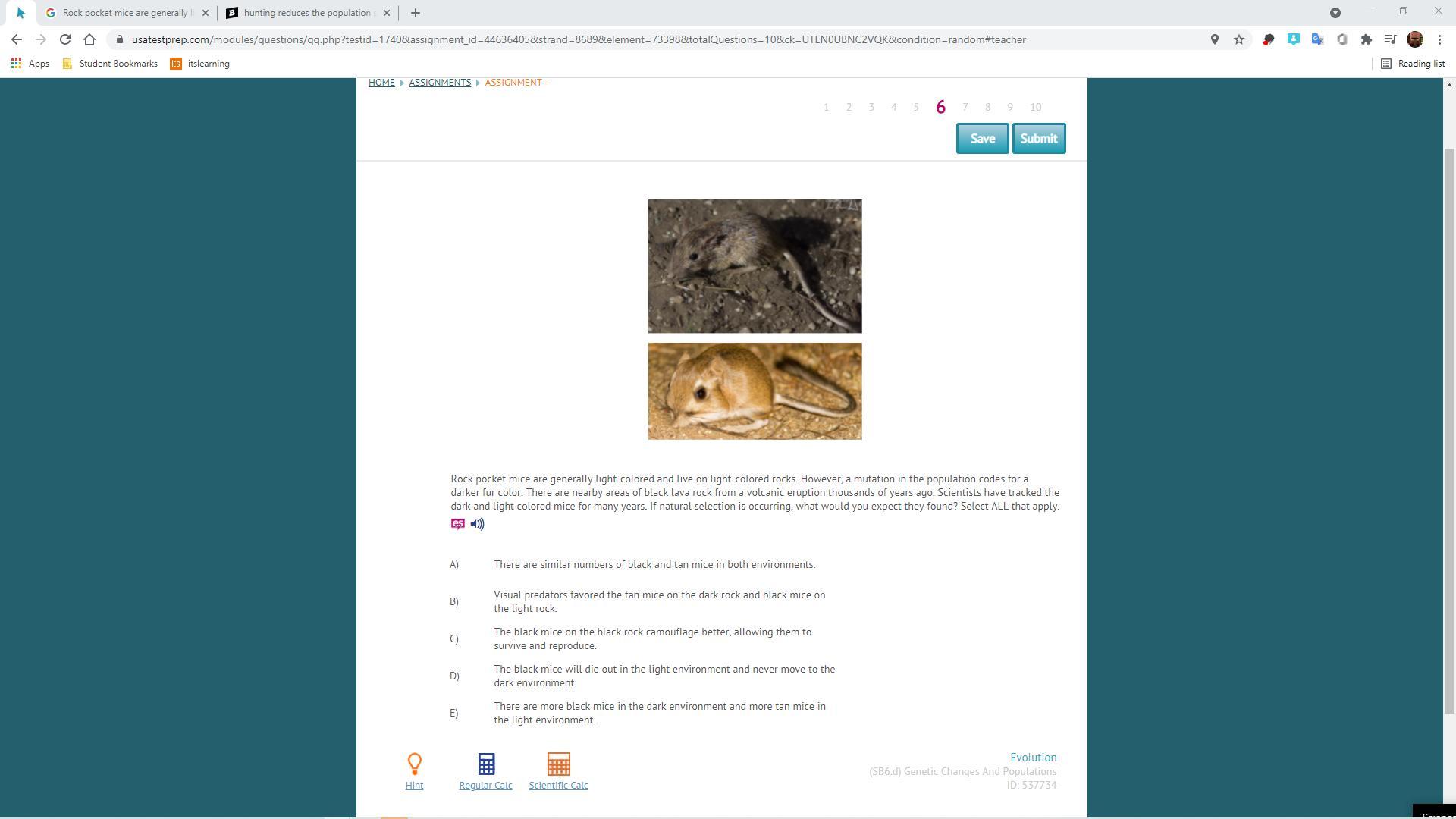Open the Regular Calc calculator icon
The width and height of the screenshot is (1456, 819).
486,764
